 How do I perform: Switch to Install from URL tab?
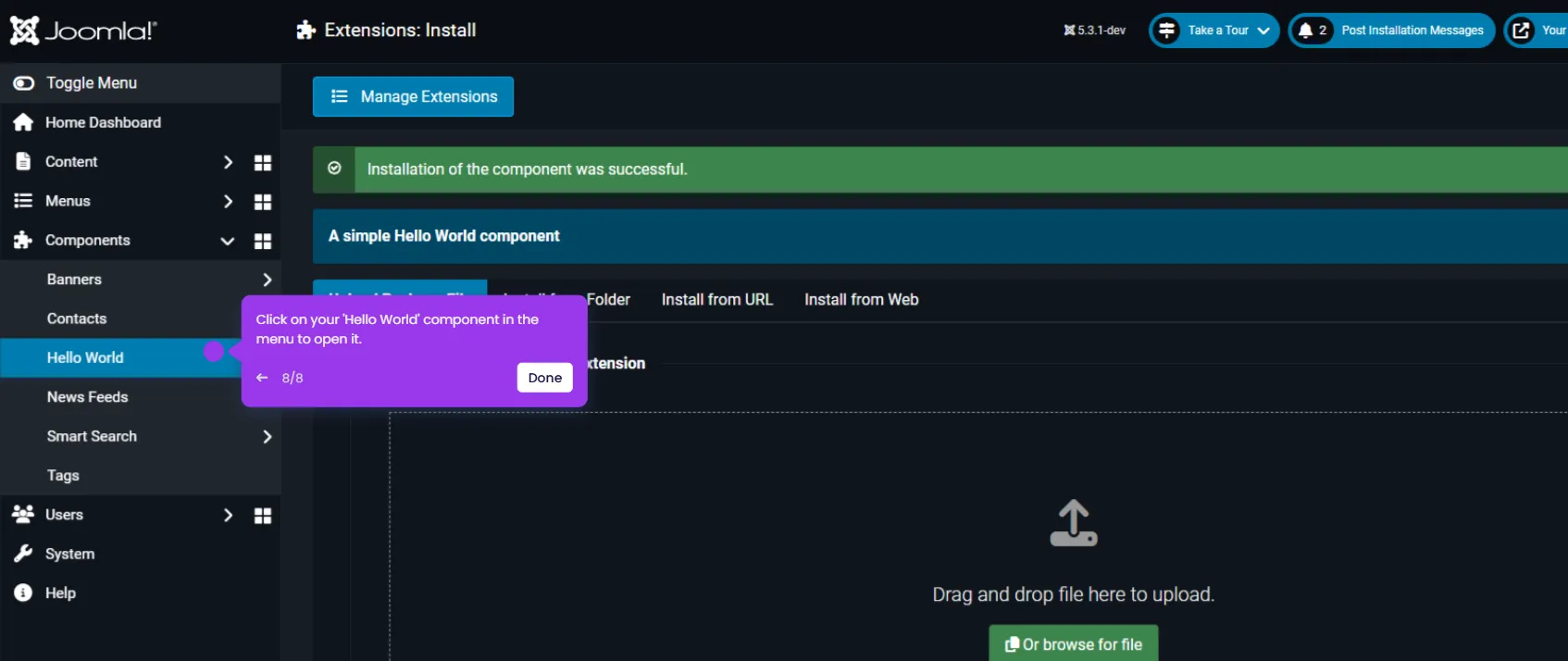pos(716,300)
